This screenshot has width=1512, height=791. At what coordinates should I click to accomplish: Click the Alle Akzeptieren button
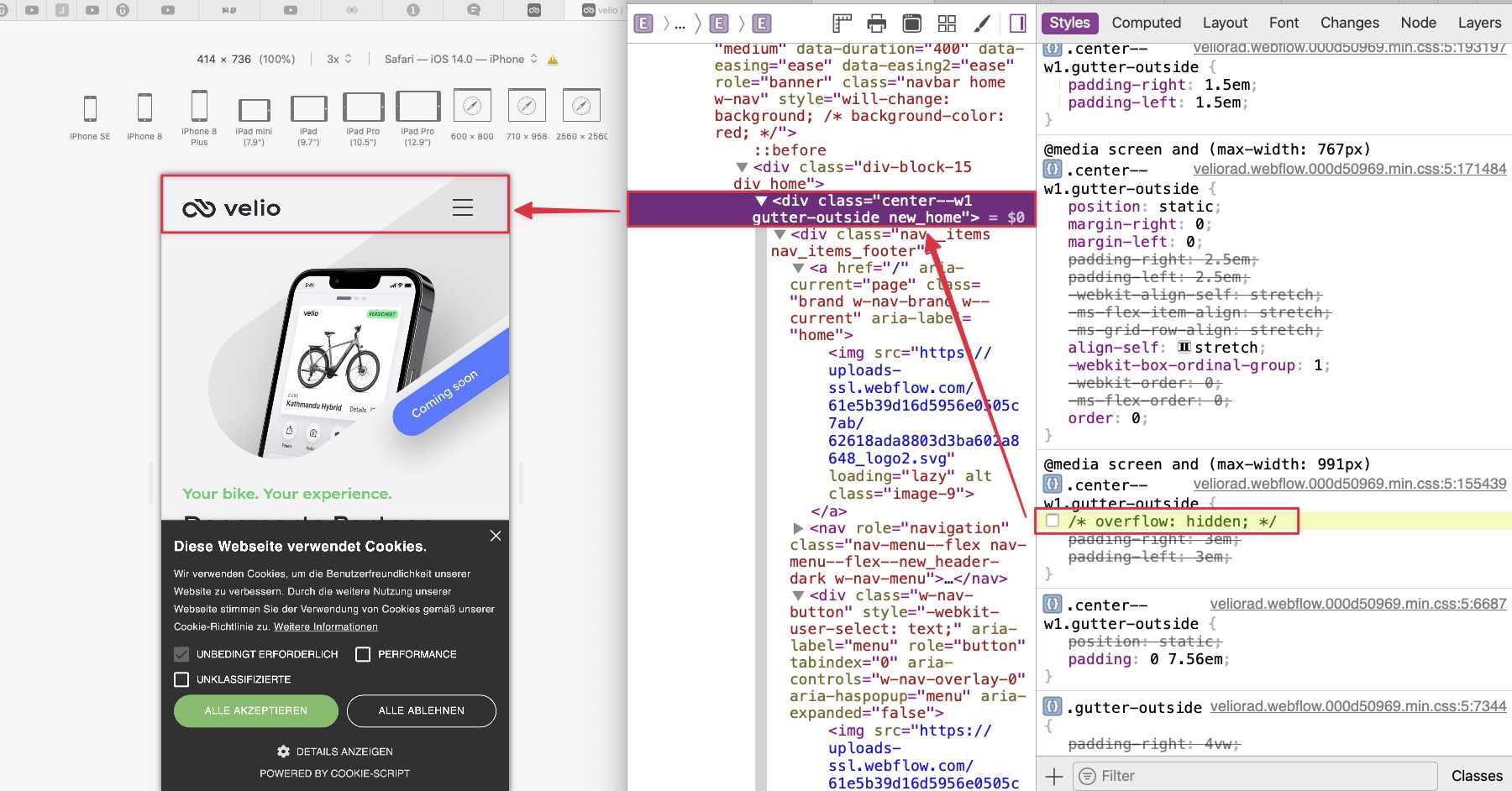[256, 710]
